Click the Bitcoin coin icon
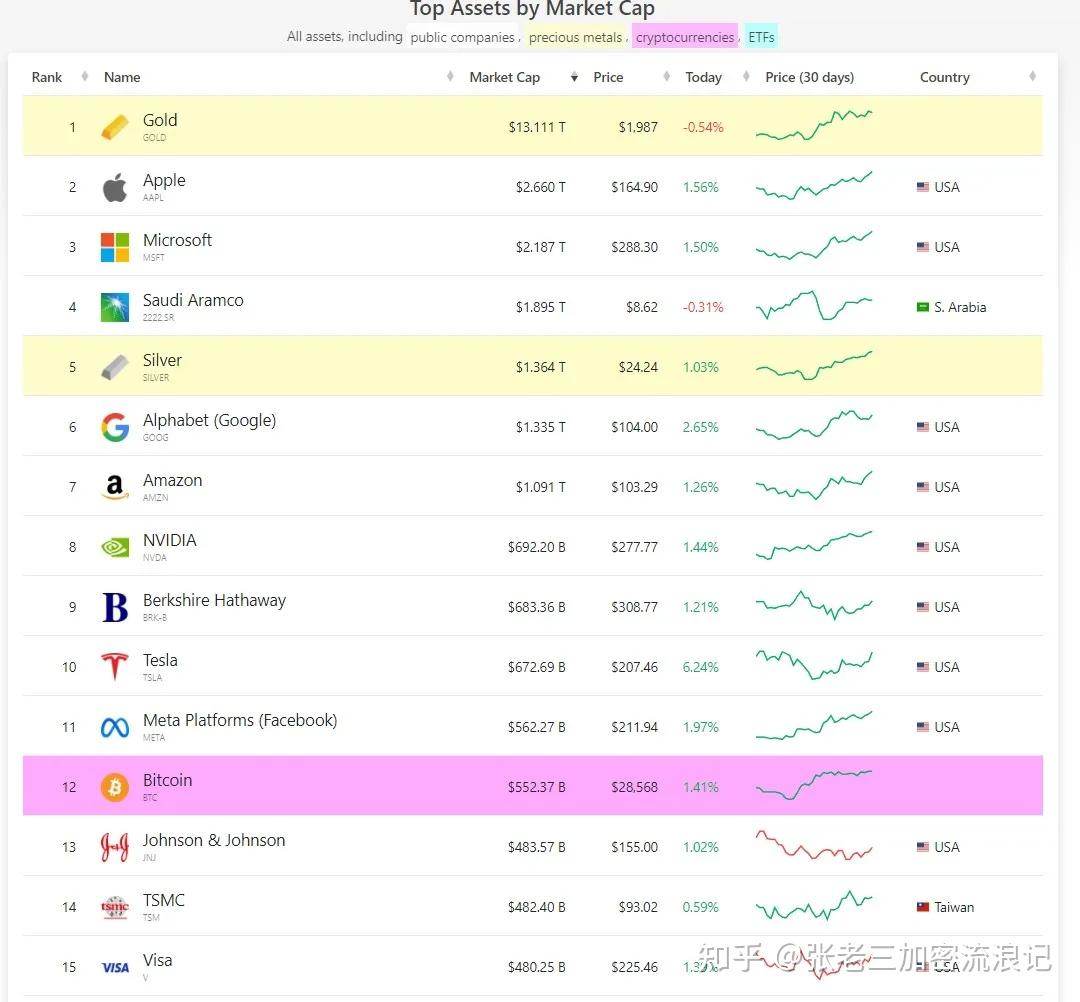 point(115,787)
